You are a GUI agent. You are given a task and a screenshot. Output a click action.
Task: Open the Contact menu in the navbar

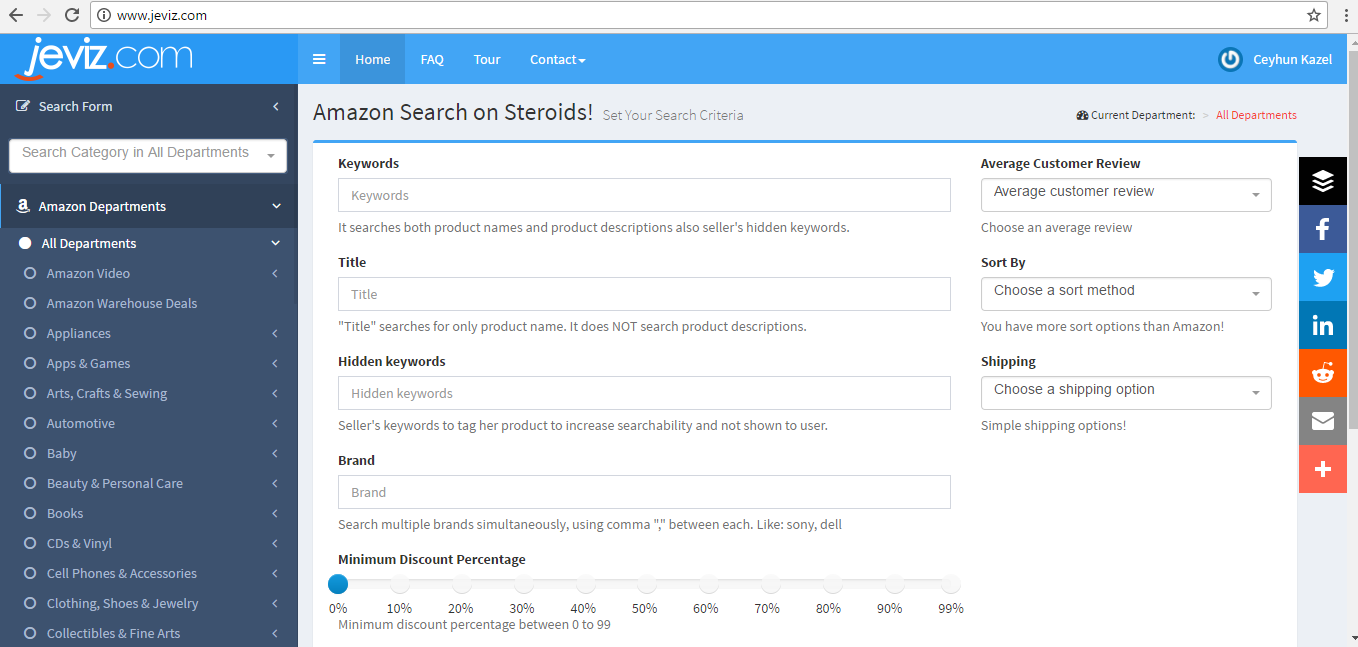click(557, 59)
